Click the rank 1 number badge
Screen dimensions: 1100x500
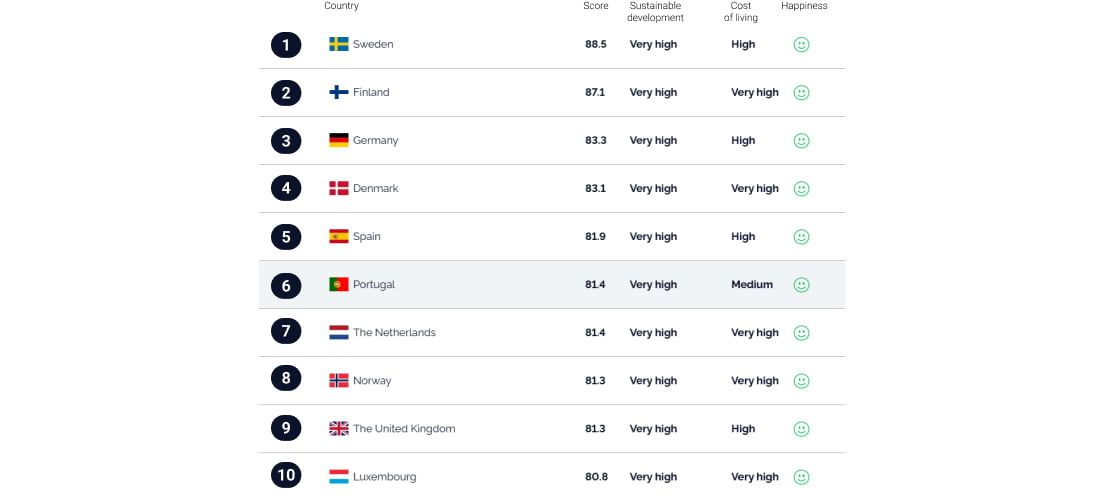tap(286, 44)
